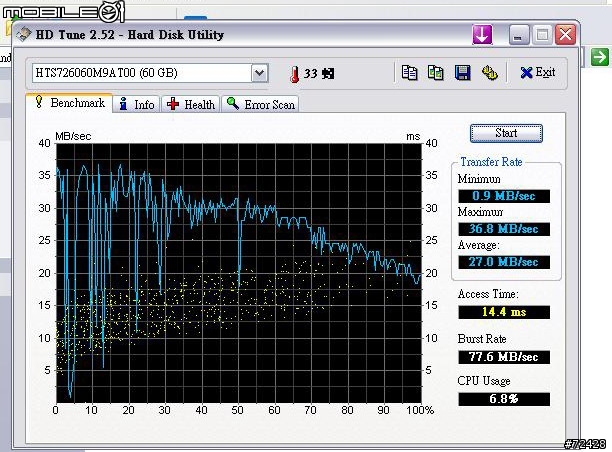Open the Error Scan tab
Screen dimensions: 612x452
(260, 105)
